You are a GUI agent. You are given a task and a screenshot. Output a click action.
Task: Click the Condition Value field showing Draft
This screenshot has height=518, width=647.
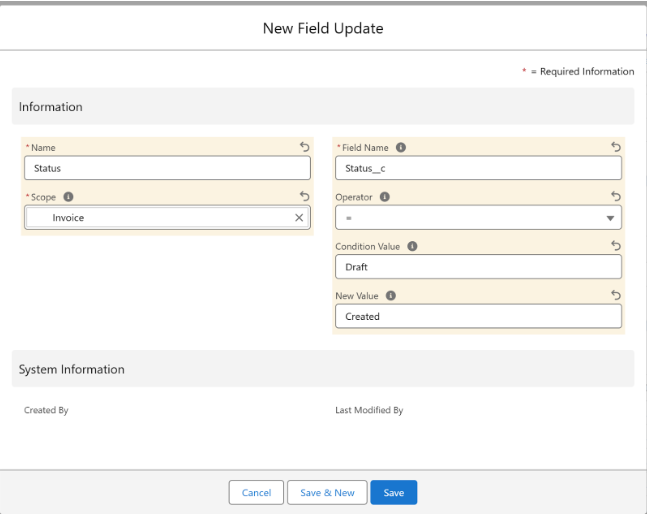pos(477,267)
